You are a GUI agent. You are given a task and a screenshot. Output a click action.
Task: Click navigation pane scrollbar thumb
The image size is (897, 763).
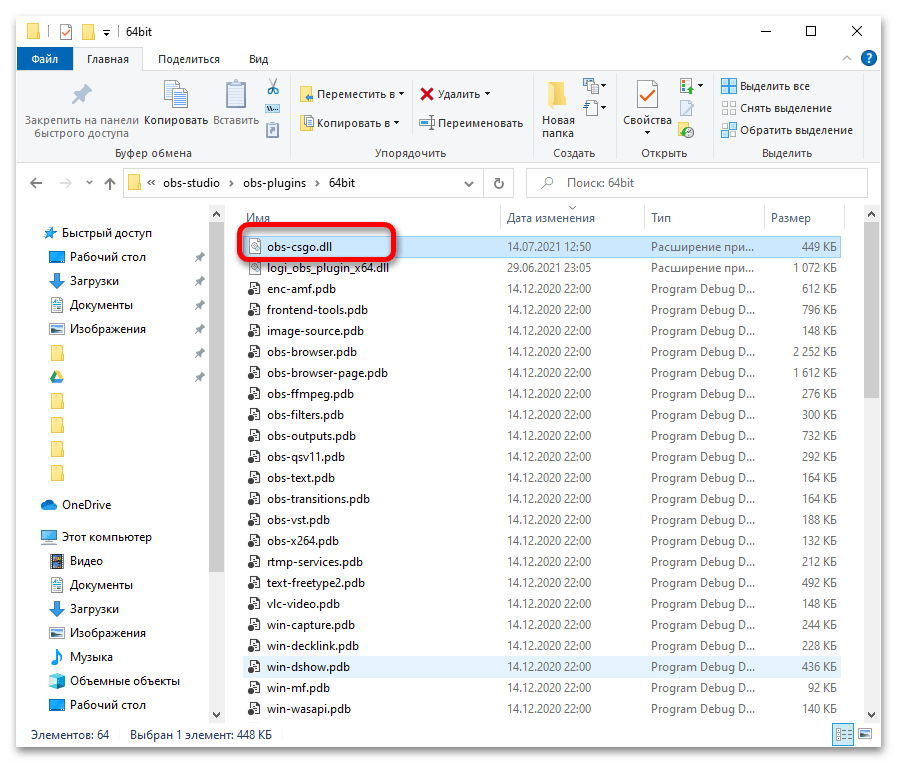click(x=216, y=397)
